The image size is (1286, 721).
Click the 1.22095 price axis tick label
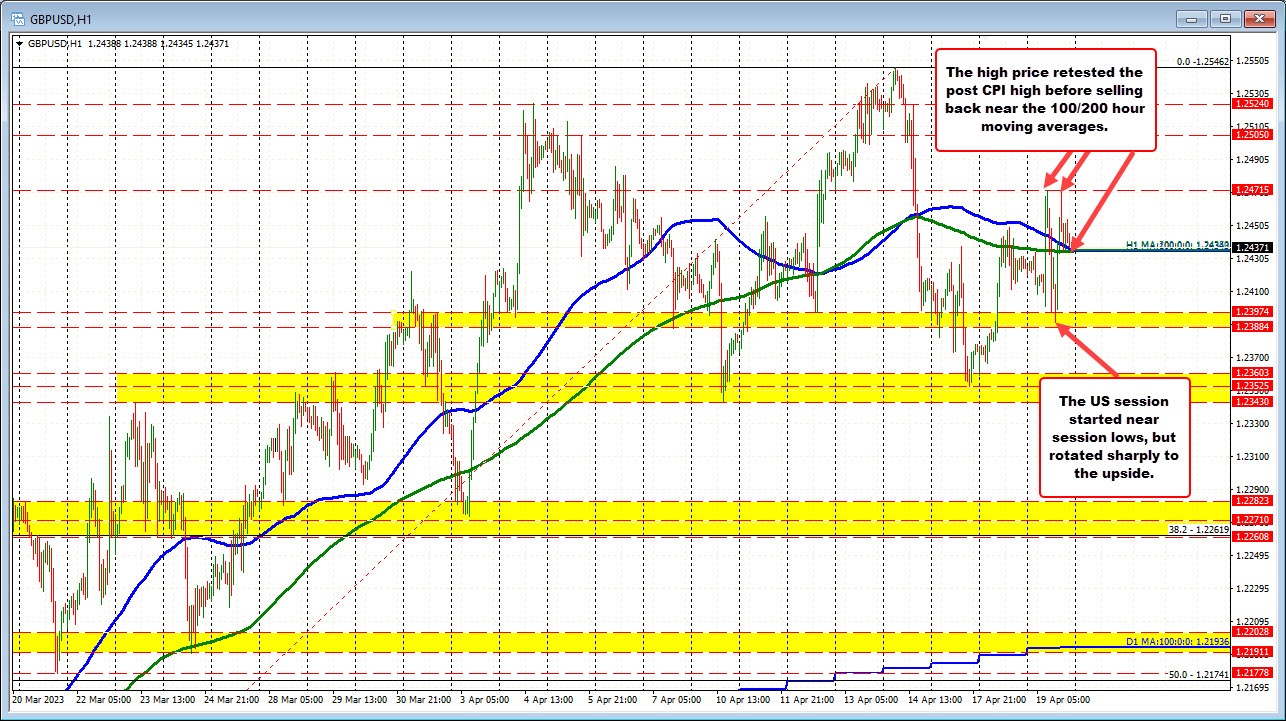1252,620
